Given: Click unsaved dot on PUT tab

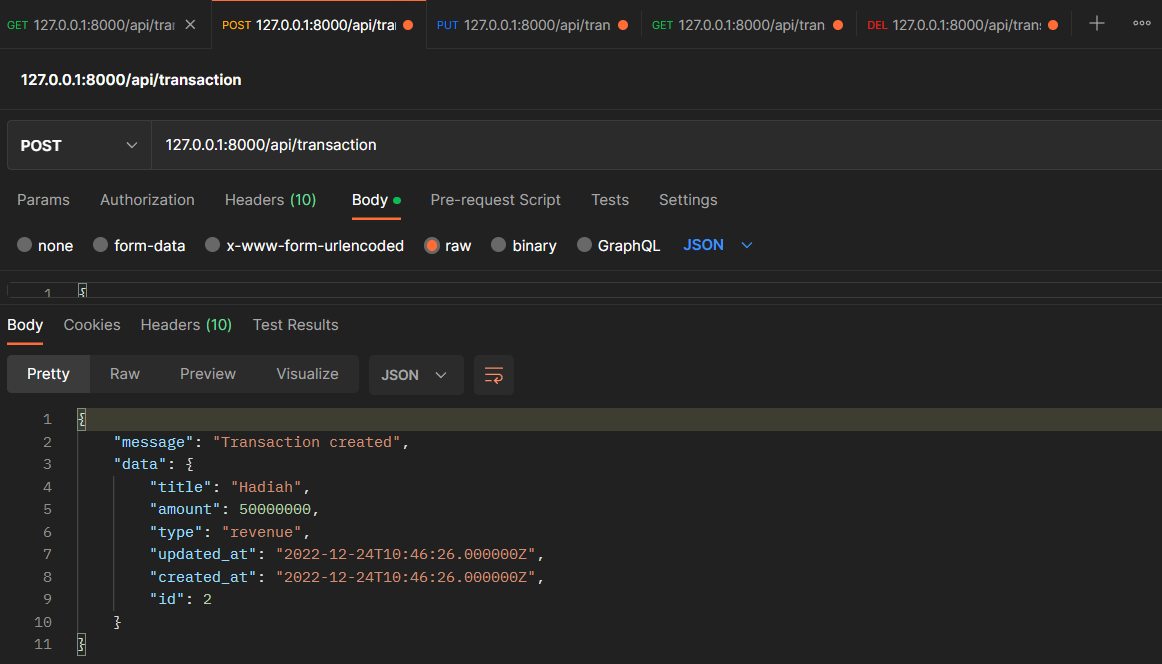Looking at the screenshot, I should click(623, 25).
